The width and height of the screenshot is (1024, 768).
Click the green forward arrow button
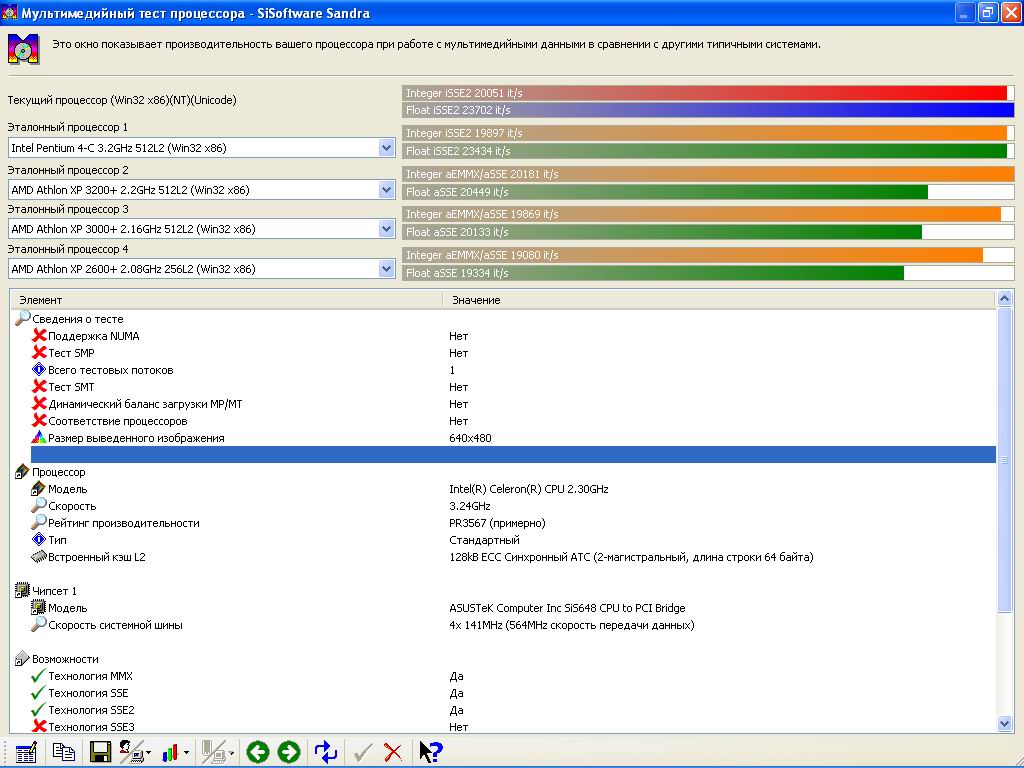[x=289, y=752]
